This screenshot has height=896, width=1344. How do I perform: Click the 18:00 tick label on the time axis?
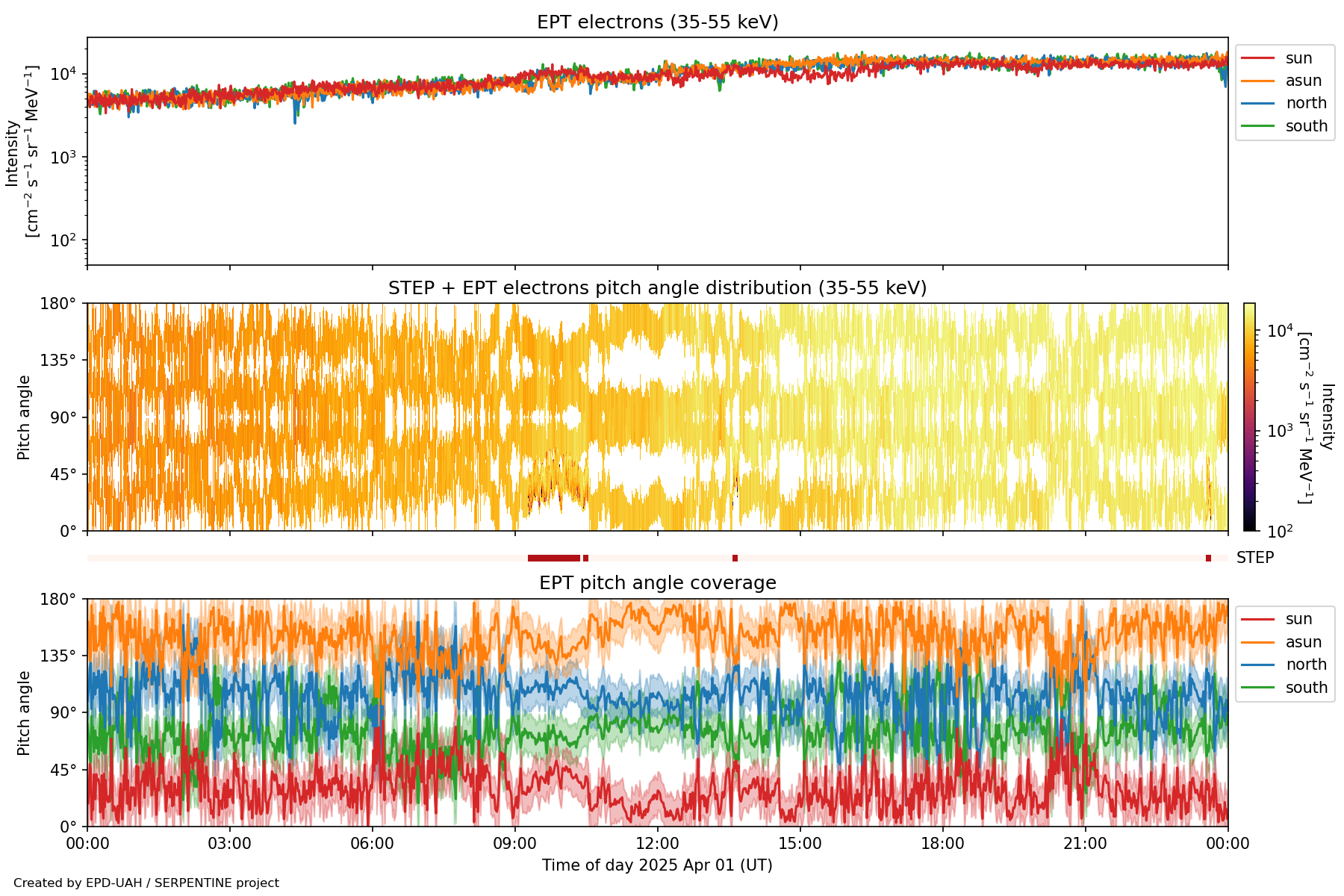[942, 844]
